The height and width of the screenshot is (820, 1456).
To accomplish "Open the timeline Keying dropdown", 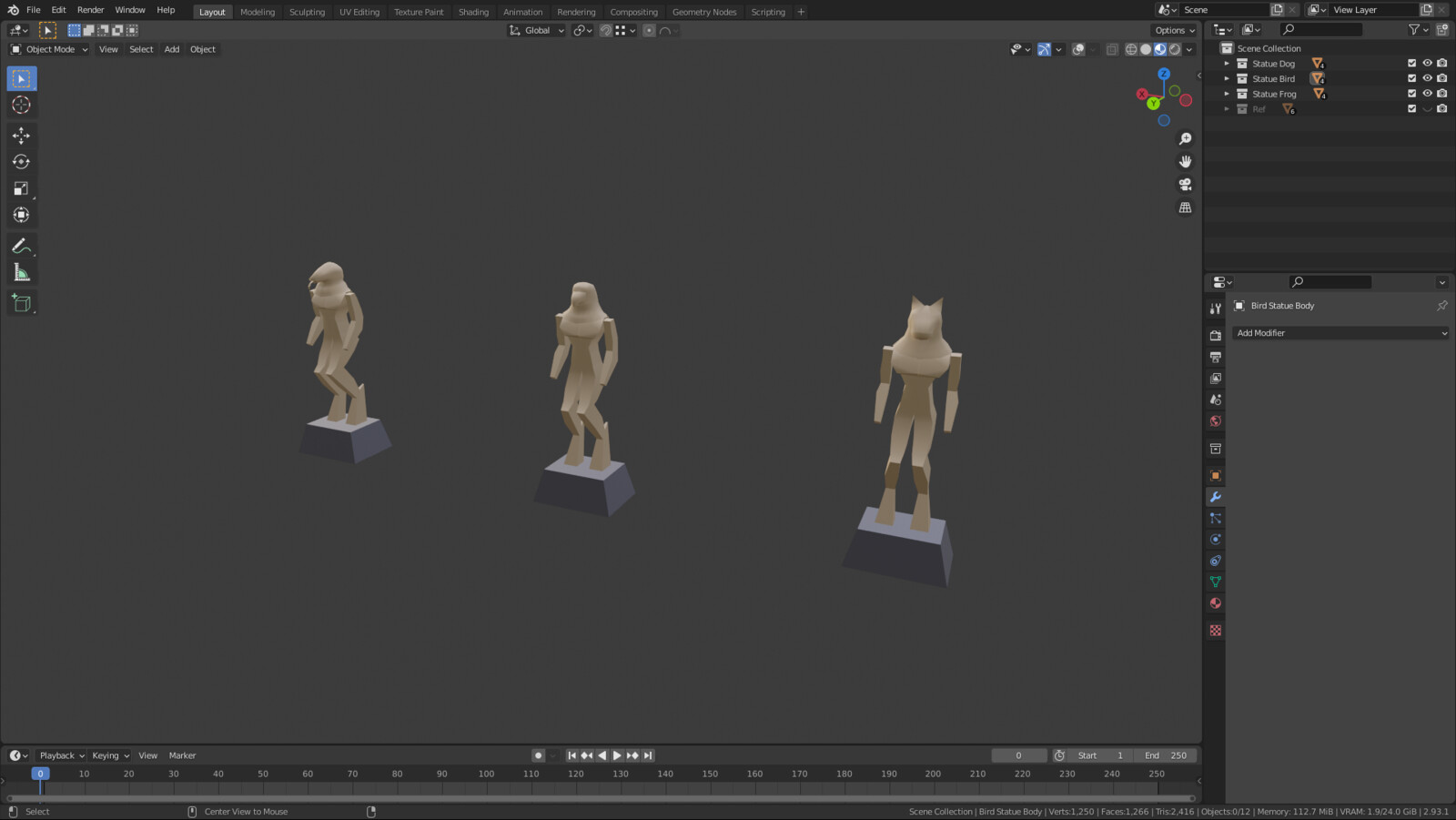I will coord(110,755).
